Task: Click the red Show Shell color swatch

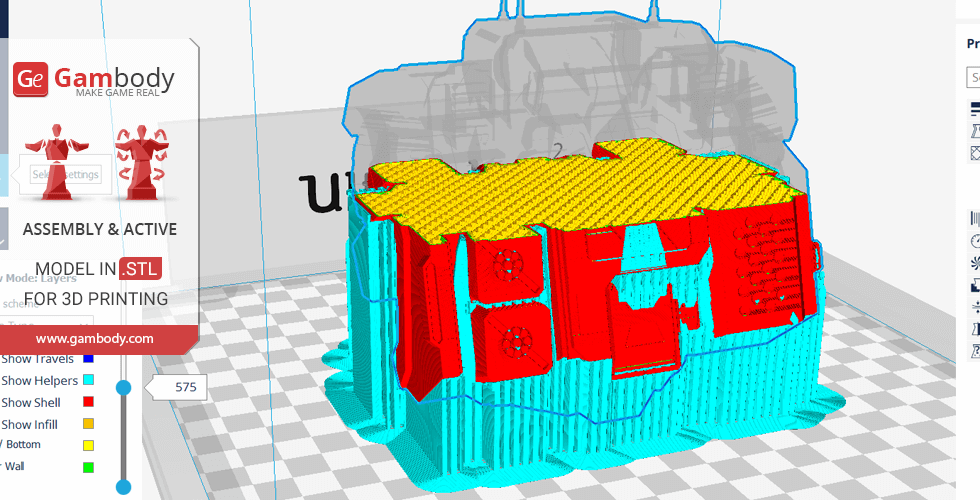Action: click(x=88, y=402)
